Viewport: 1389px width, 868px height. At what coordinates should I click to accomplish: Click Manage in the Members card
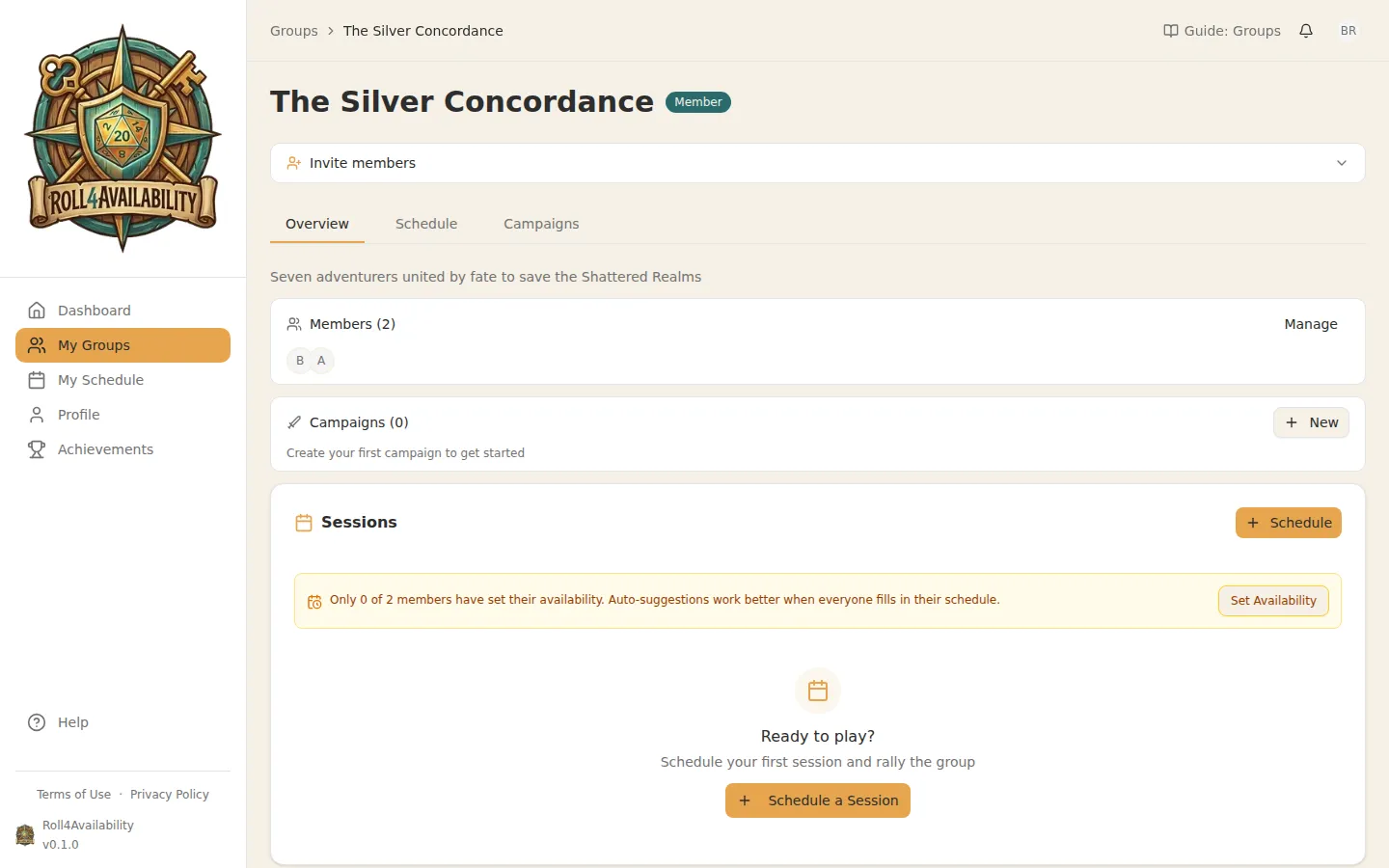1310,324
